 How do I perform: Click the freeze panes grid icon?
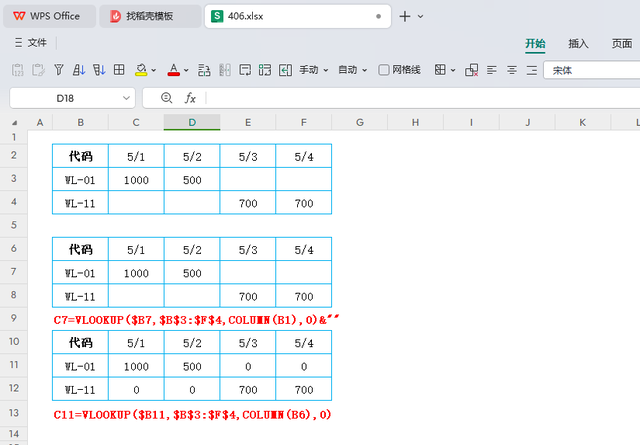(440, 70)
